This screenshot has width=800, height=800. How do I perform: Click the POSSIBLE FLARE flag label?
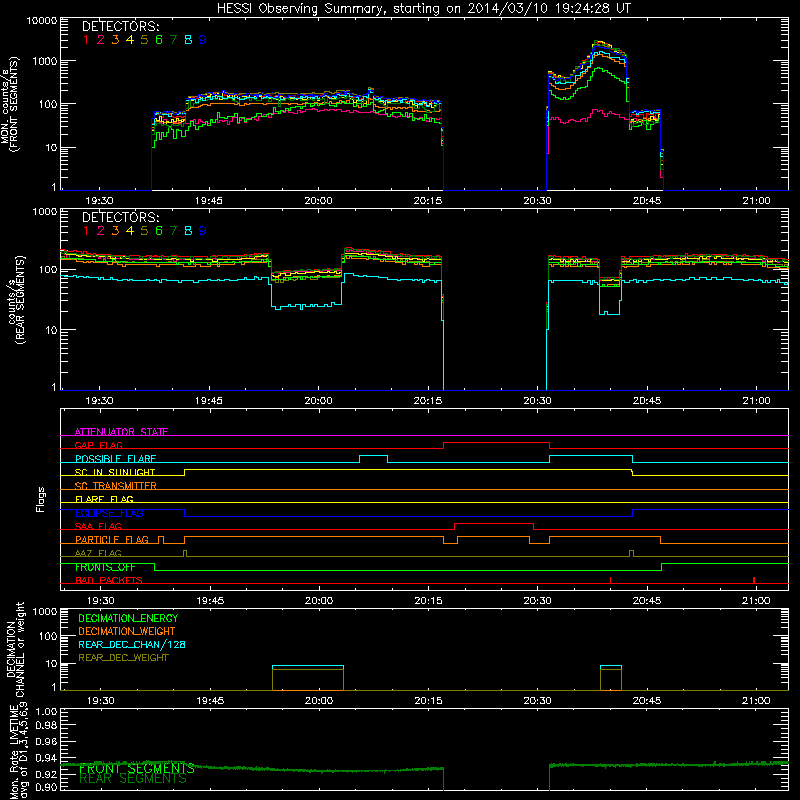(115, 459)
